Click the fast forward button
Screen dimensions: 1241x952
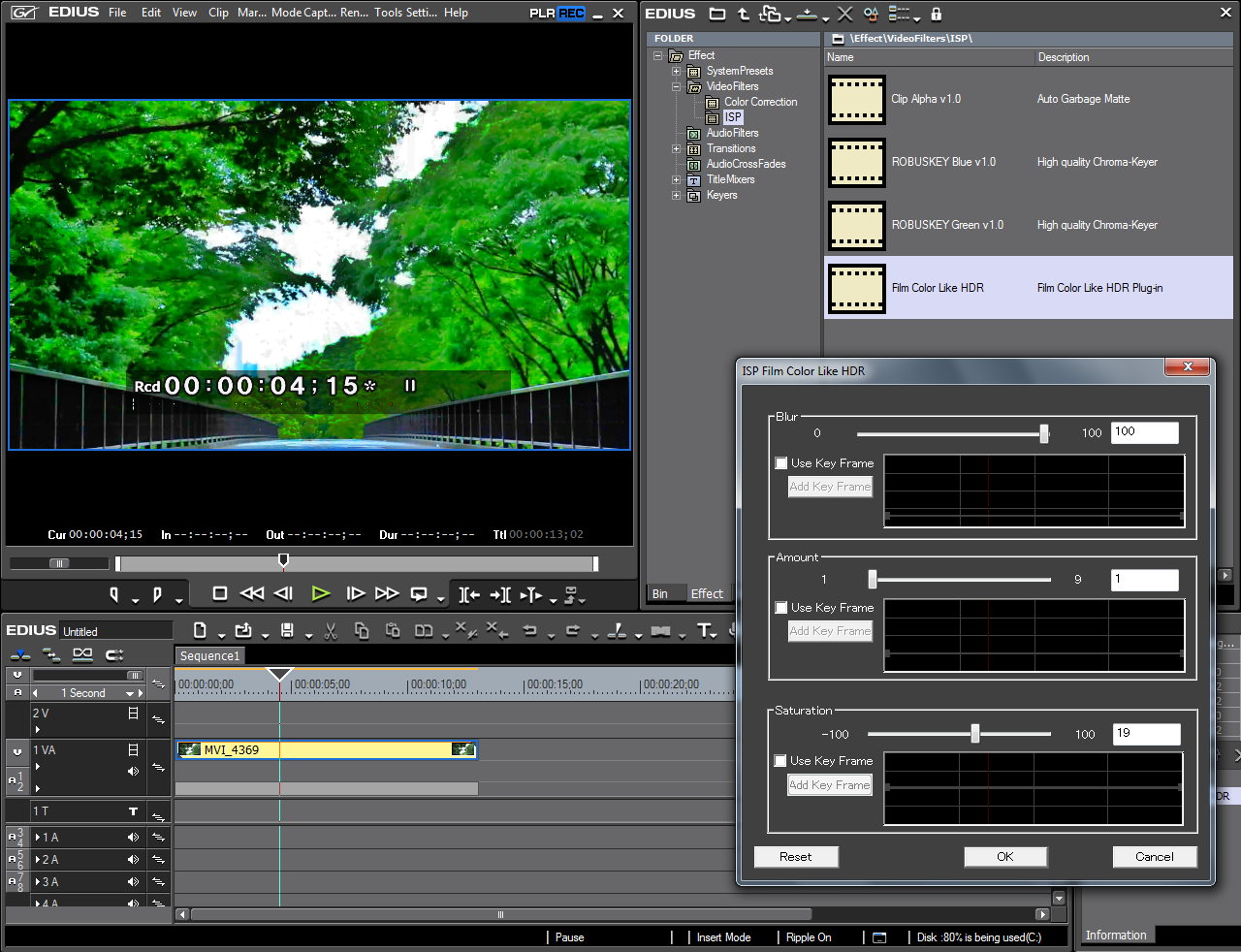(x=387, y=593)
